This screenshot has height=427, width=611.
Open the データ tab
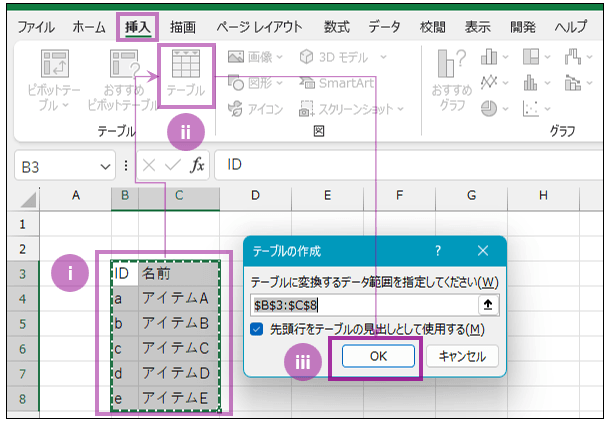coord(384,27)
